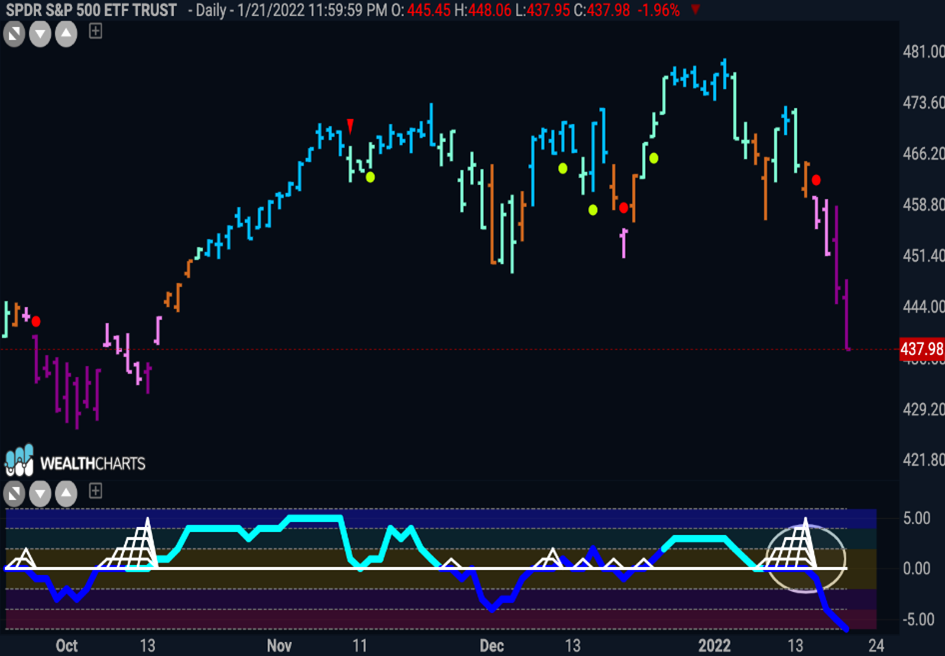Click the 458.80 price axis label
The width and height of the screenshot is (945, 656).
(x=923, y=205)
